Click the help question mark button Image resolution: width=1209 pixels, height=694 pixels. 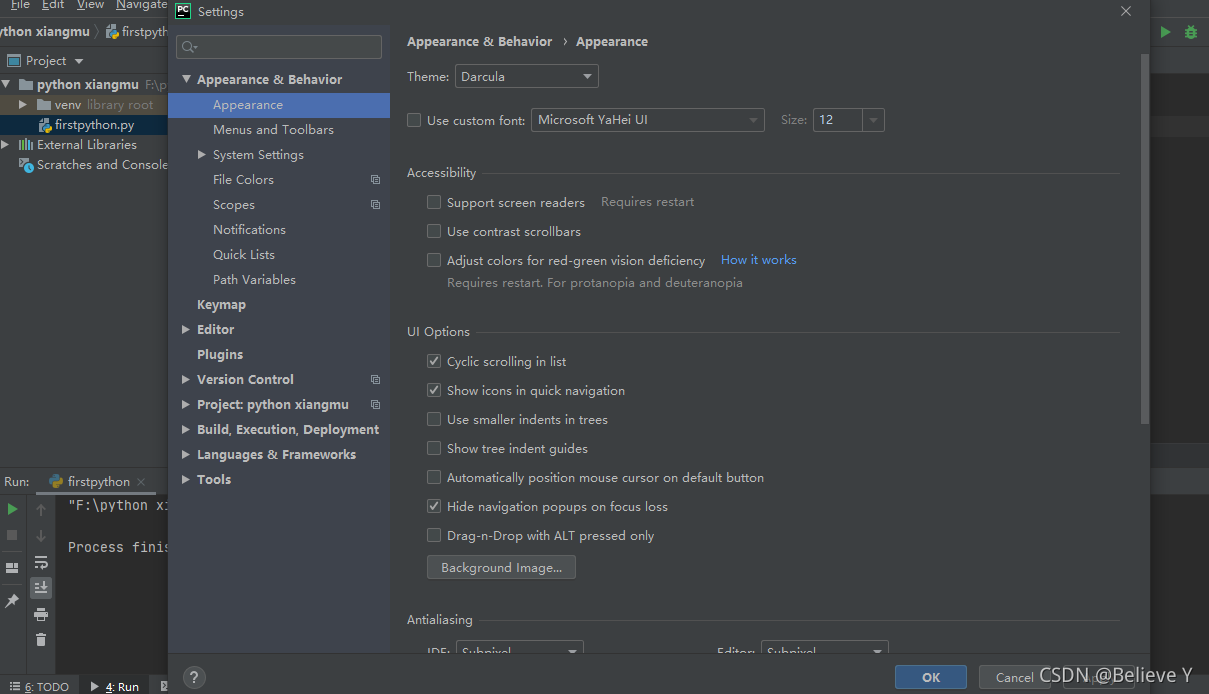tap(195, 677)
